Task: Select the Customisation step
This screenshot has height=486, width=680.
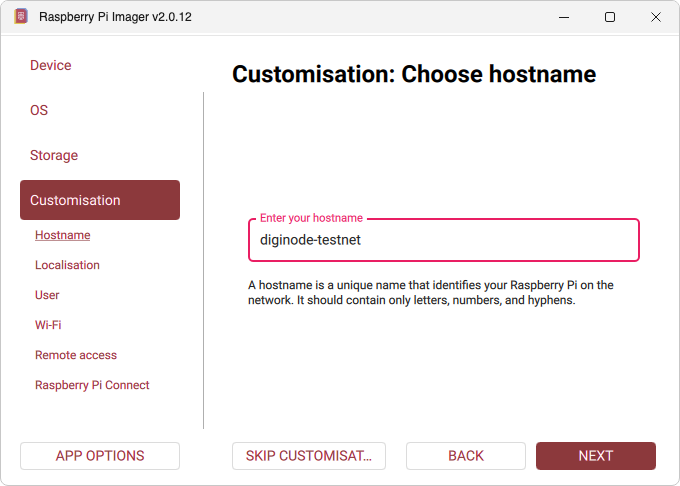Action: [x=100, y=200]
